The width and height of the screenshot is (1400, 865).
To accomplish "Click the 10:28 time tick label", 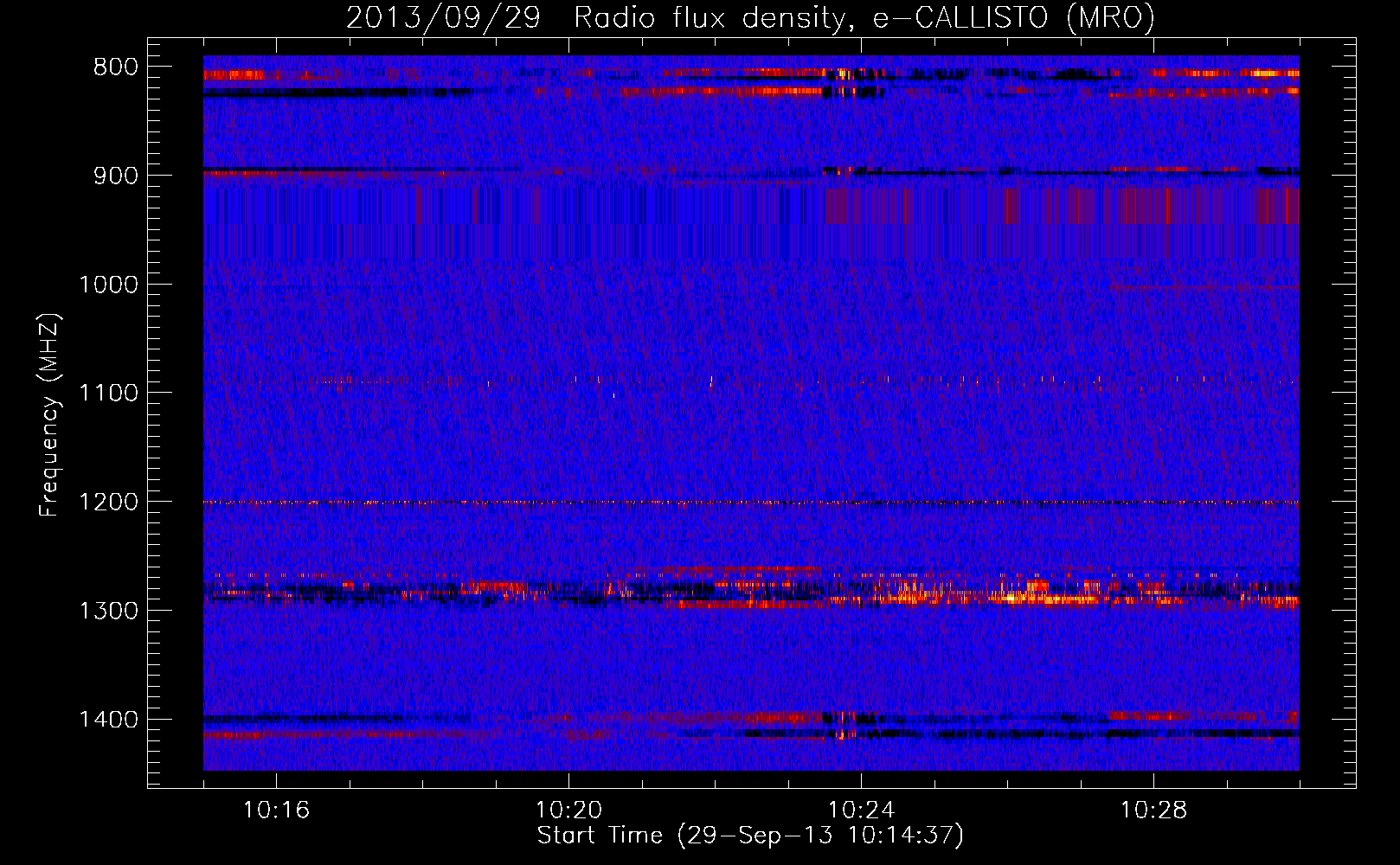I will (1153, 811).
